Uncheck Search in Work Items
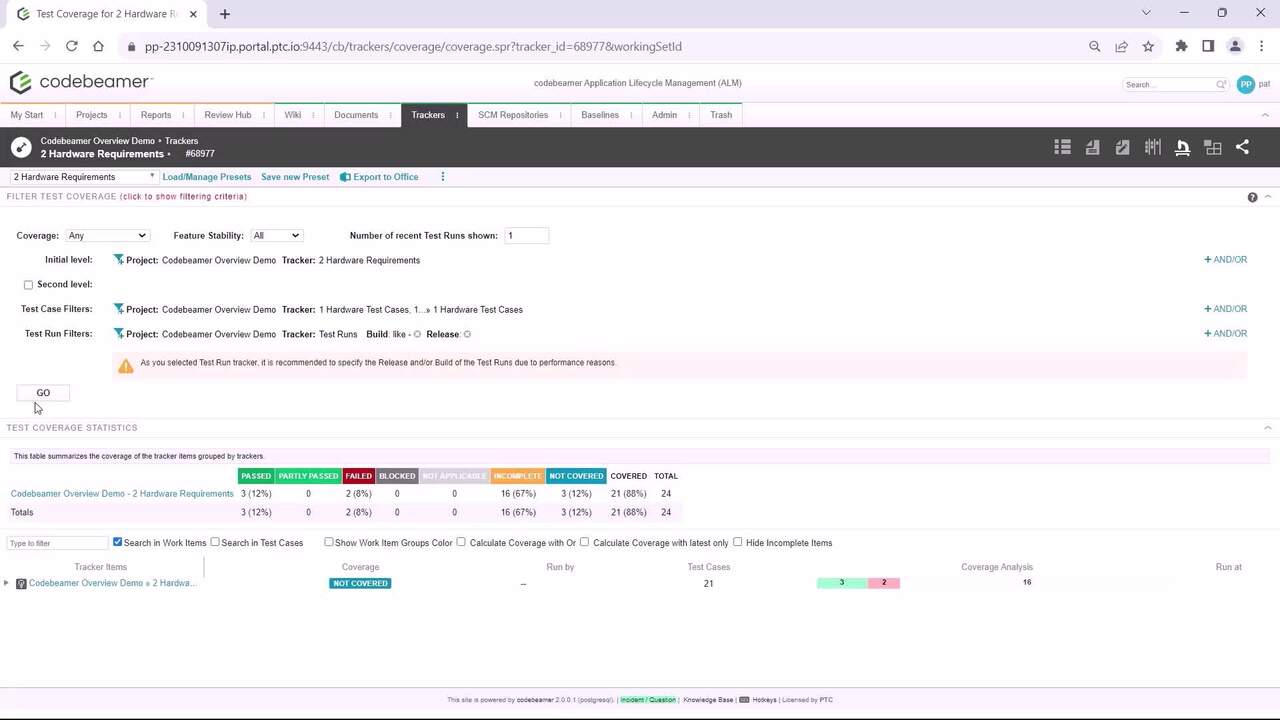This screenshot has width=1280, height=720. tap(117, 542)
